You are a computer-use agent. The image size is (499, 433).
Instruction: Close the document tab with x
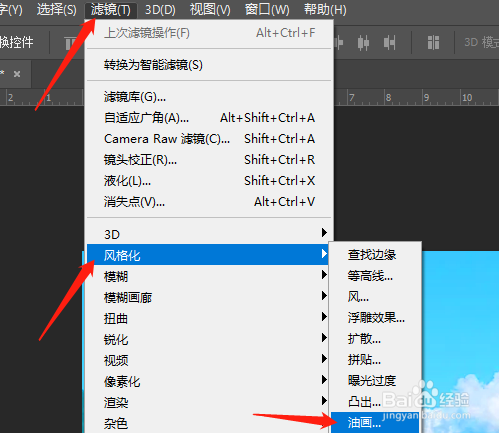pos(17,74)
